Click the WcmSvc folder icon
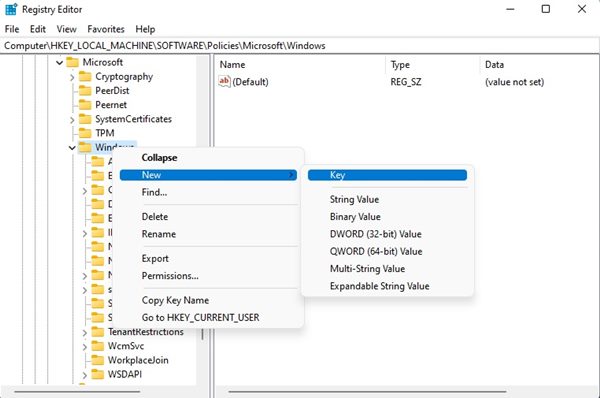The width and height of the screenshot is (600, 398). (x=98, y=346)
